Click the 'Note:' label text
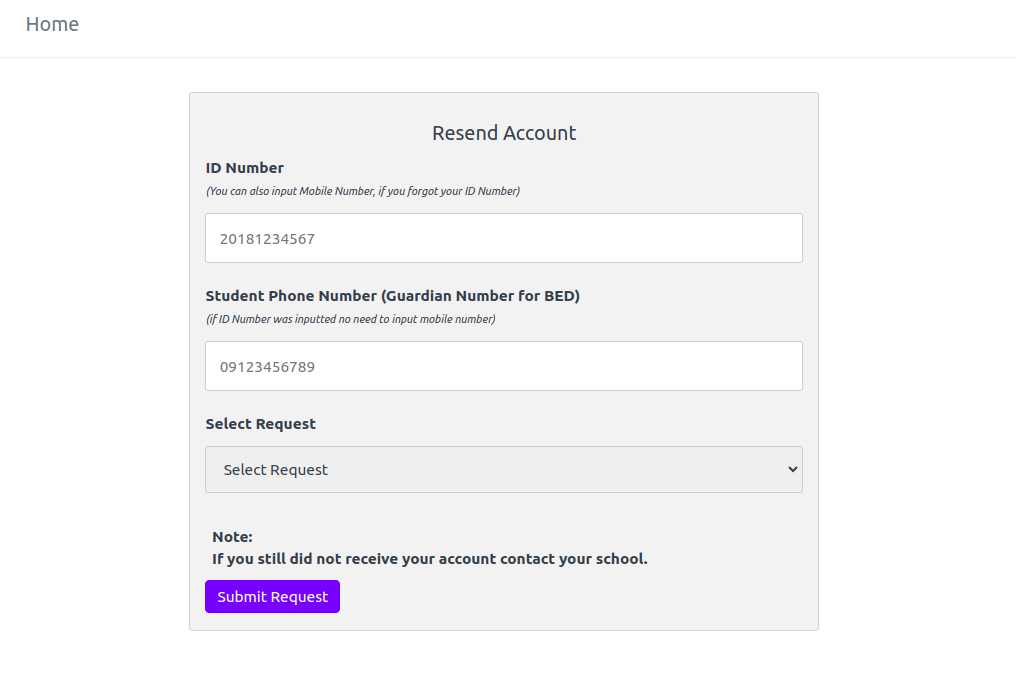This screenshot has width=1016, height=691. (x=232, y=537)
